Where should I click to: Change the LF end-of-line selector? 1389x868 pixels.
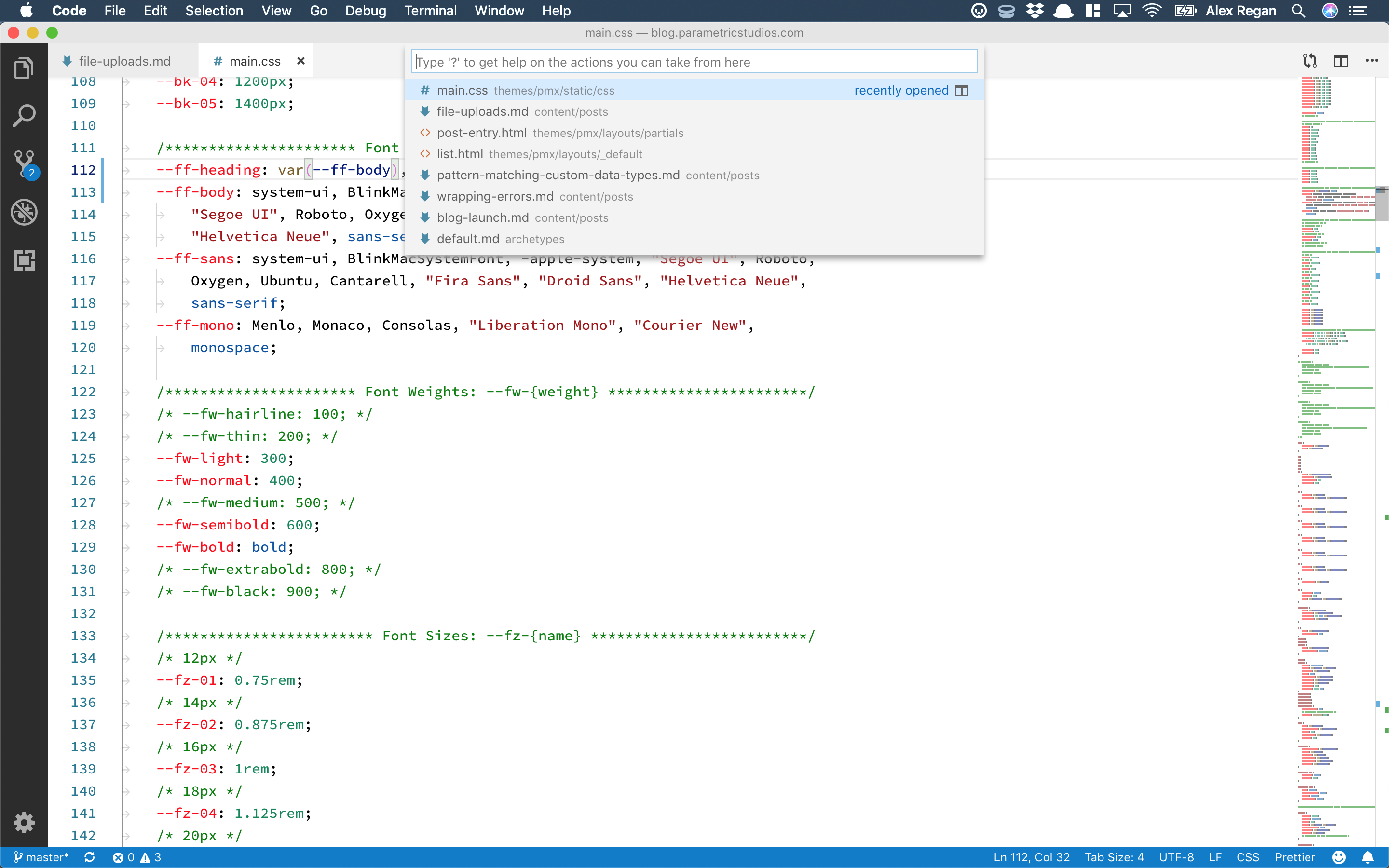pyautogui.click(x=1215, y=857)
